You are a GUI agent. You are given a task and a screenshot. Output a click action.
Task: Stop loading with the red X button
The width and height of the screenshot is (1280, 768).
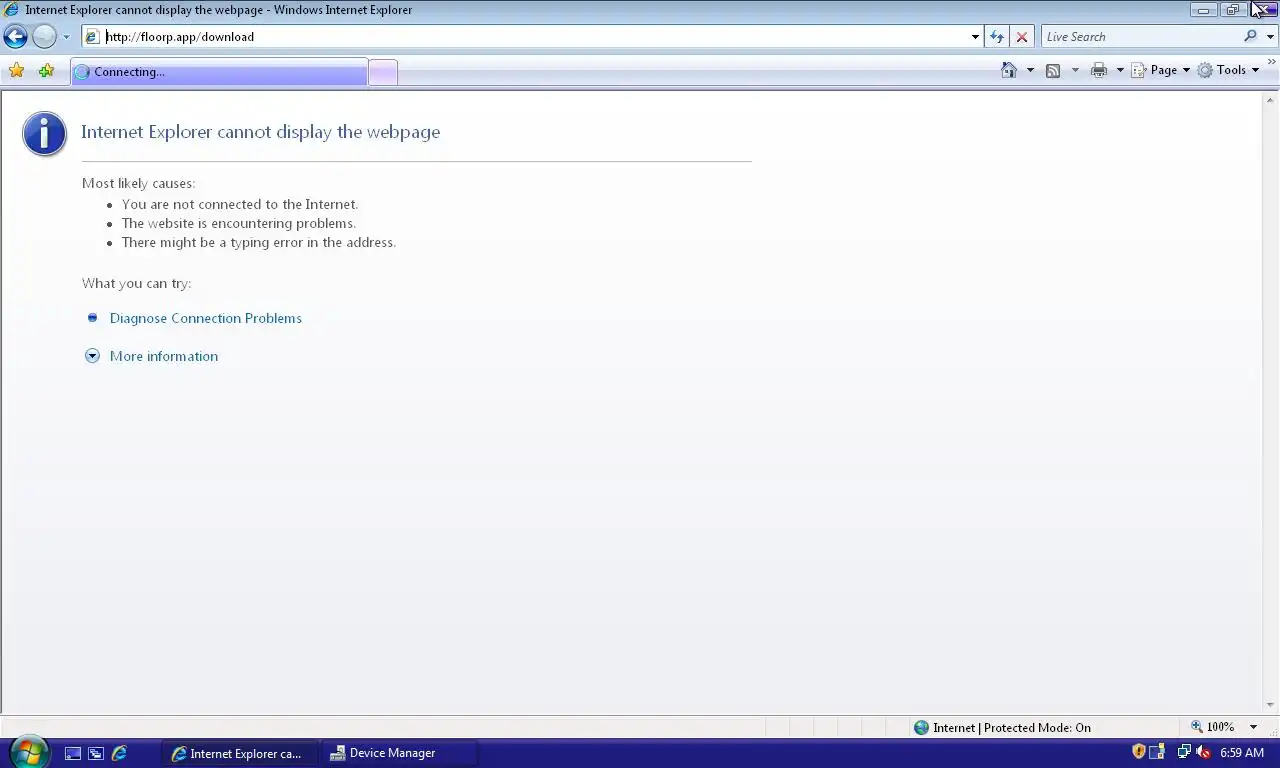1021,37
